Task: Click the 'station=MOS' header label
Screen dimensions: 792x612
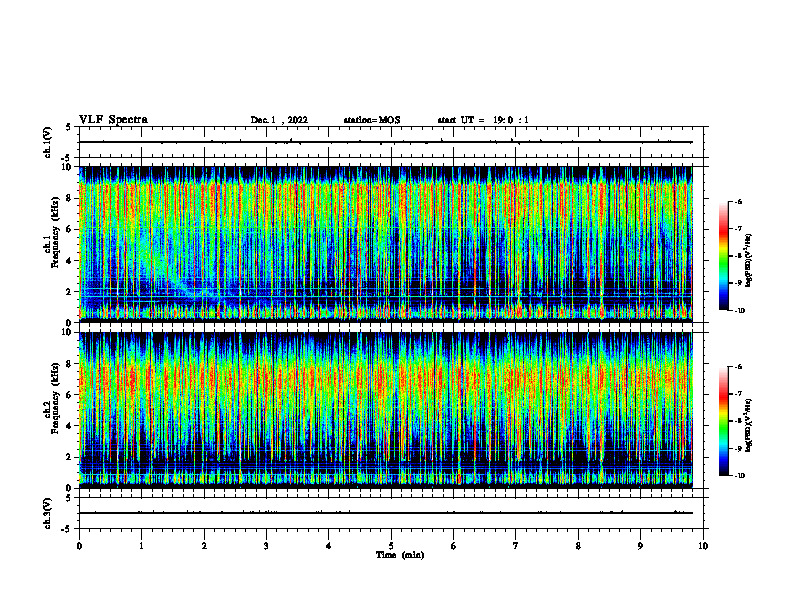Action: [372, 120]
